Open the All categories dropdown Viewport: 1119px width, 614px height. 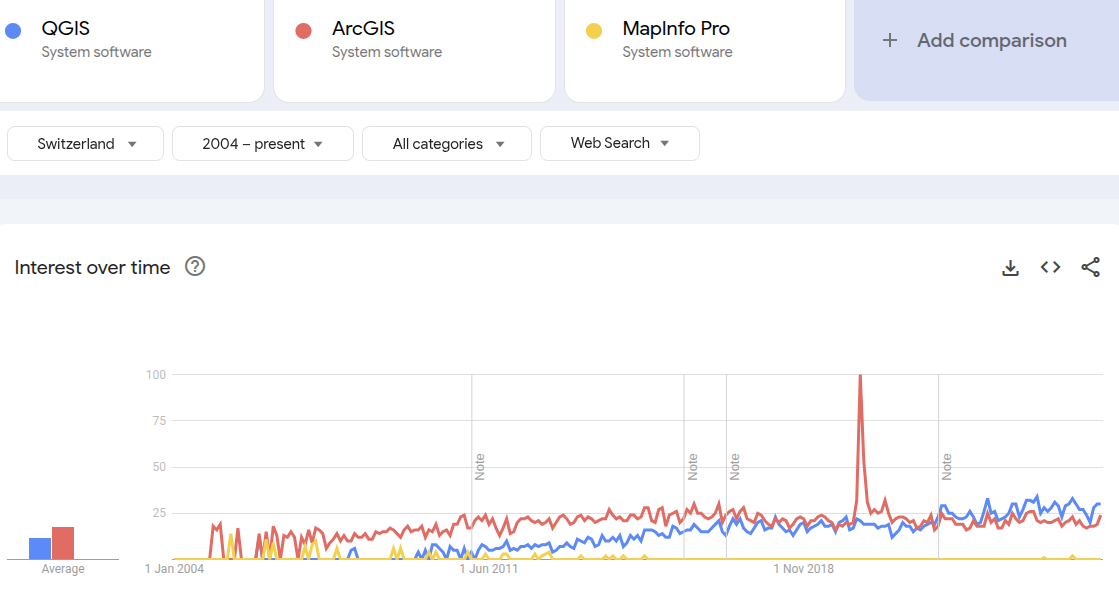click(x=446, y=143)
